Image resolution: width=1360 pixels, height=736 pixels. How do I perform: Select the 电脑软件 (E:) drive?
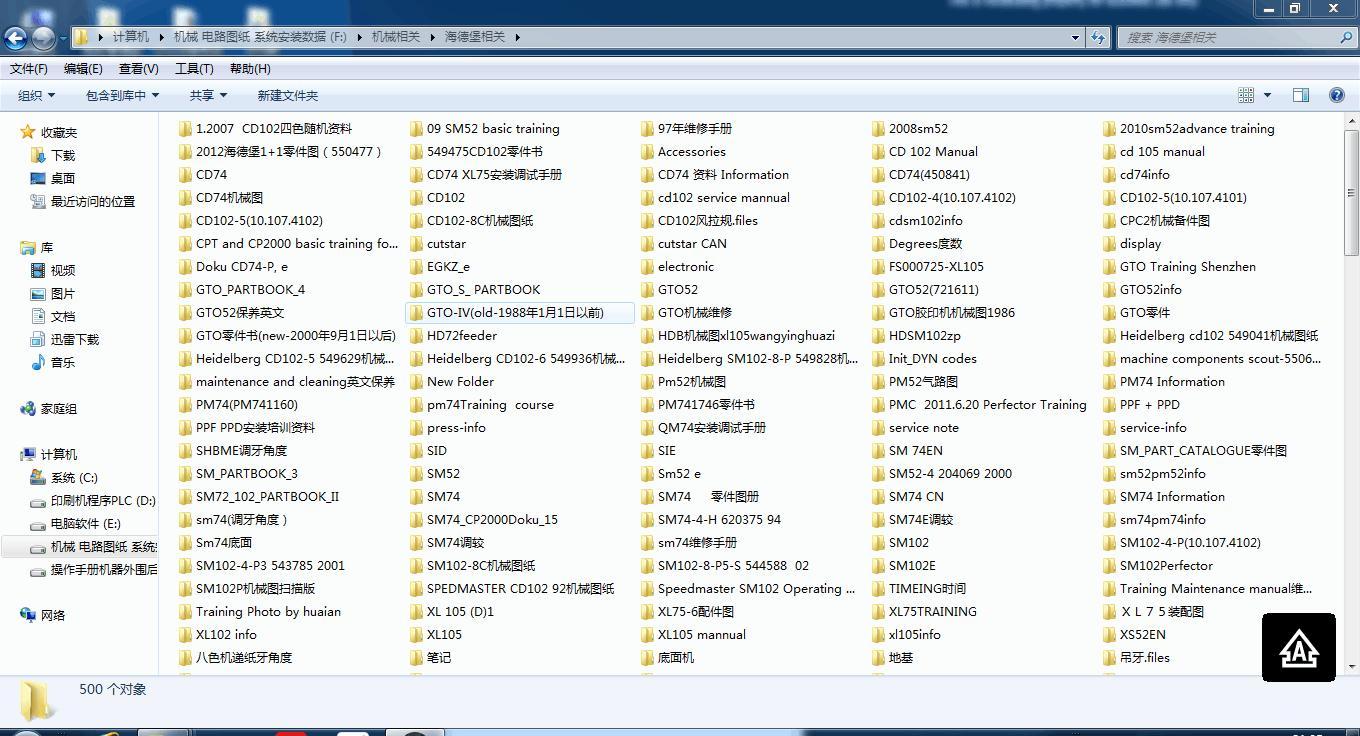pyautogui.click(x=75, y=523)
